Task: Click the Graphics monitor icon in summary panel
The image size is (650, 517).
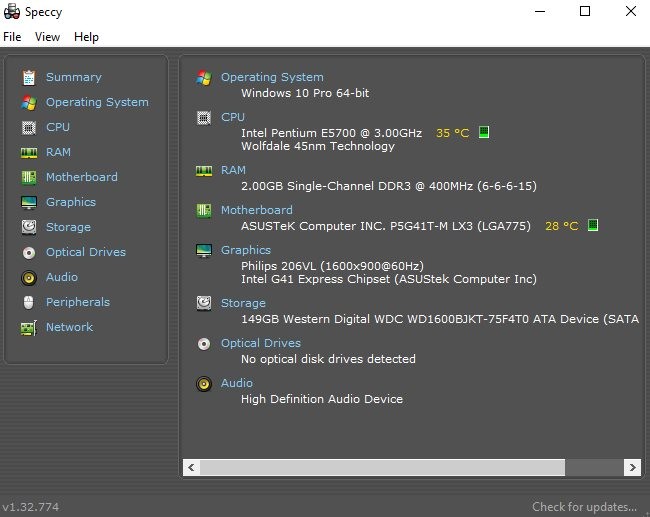Action: pyautogui.click(x=204, y=250)
